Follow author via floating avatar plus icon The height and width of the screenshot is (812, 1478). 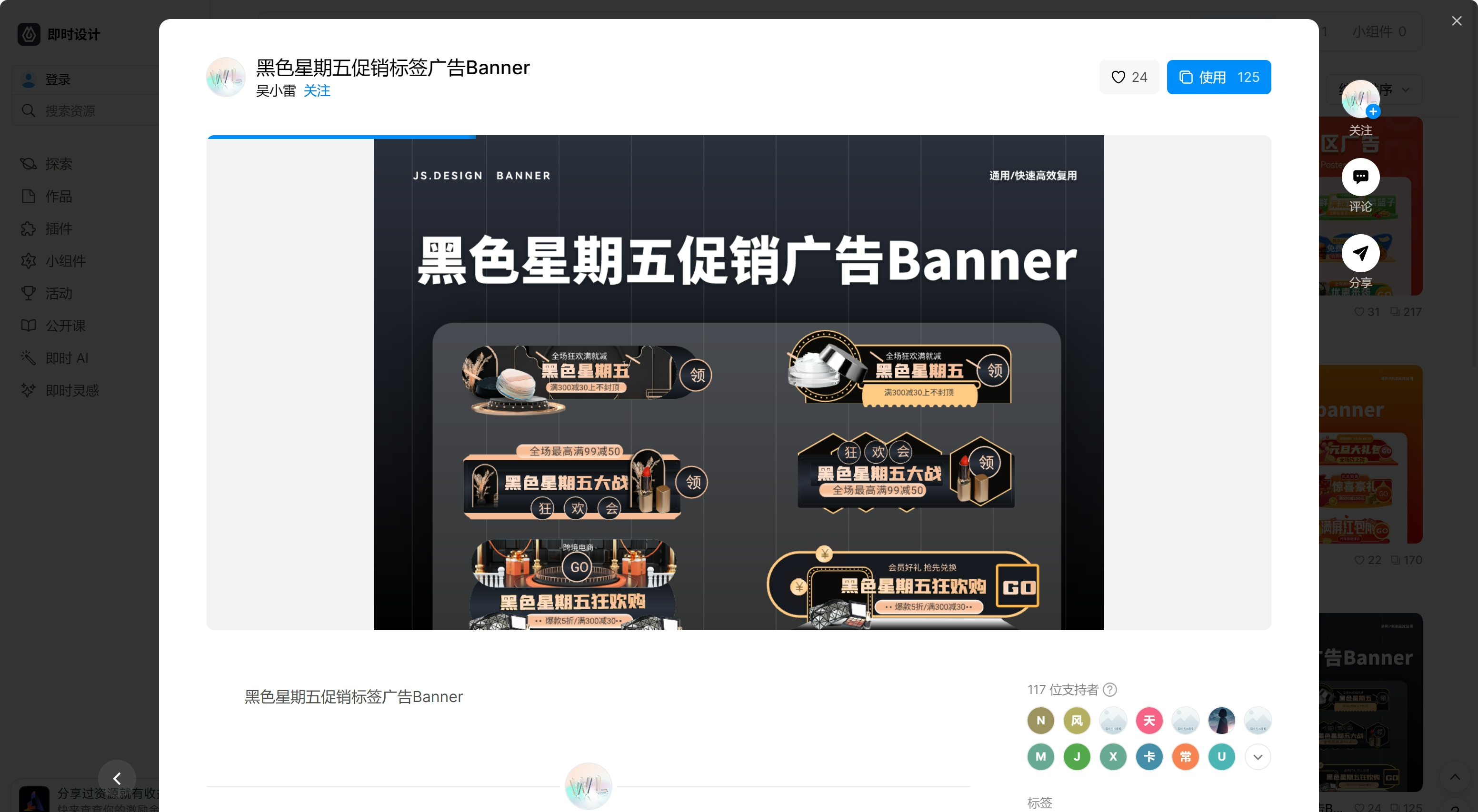(x=1373, y=111)
